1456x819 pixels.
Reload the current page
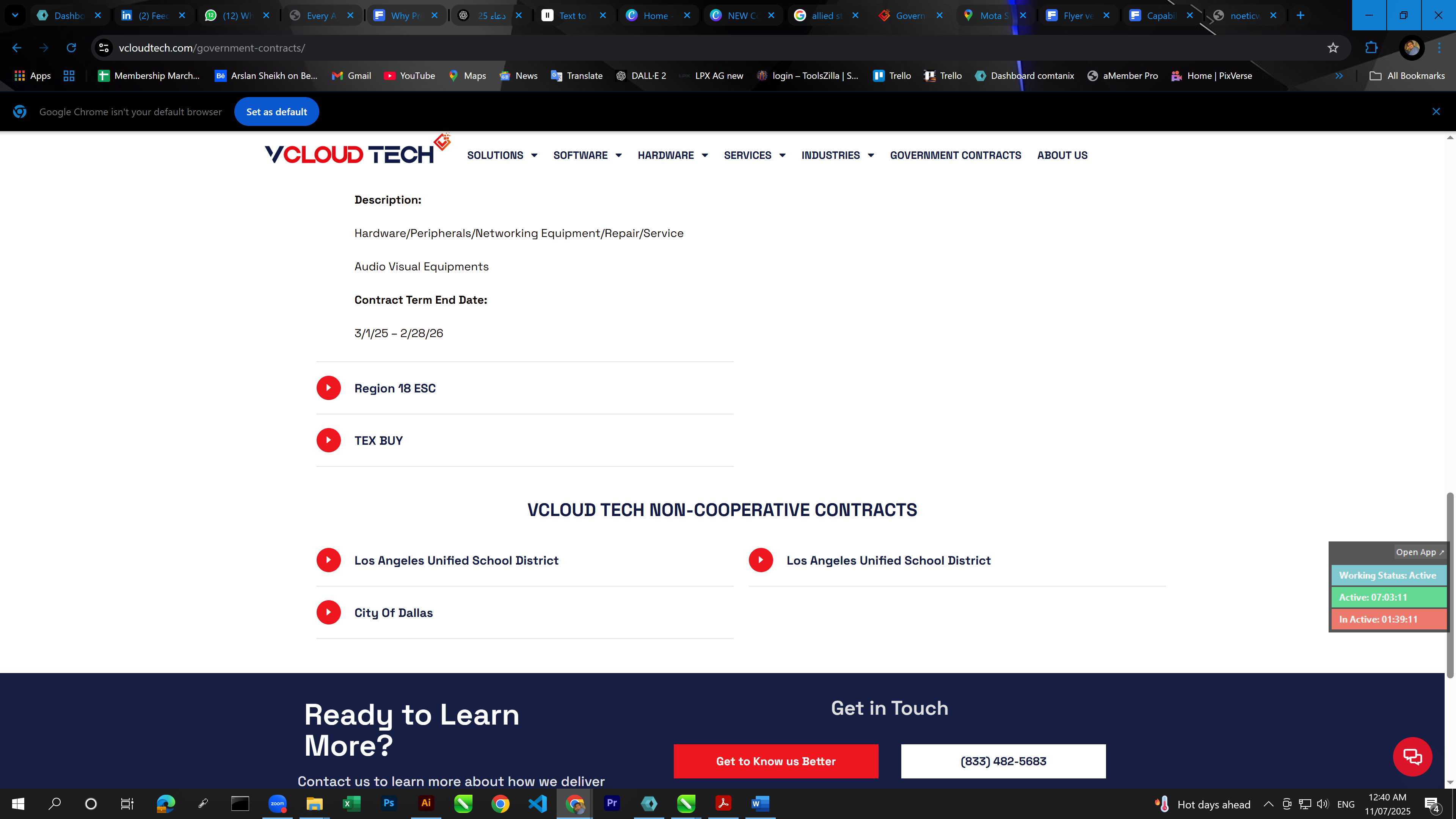coord(71,48)
